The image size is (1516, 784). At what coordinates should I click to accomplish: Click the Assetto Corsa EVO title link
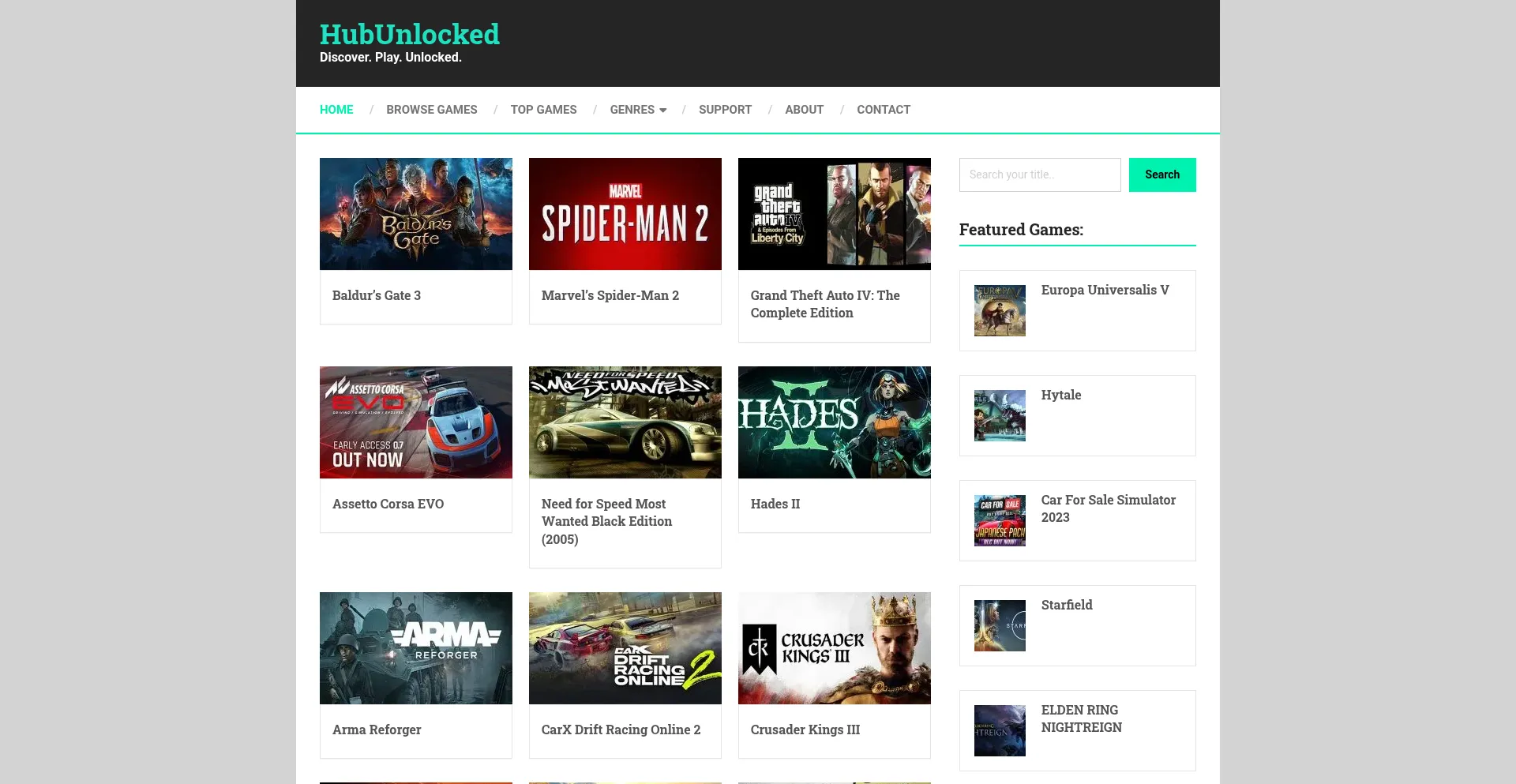[388, 504]
